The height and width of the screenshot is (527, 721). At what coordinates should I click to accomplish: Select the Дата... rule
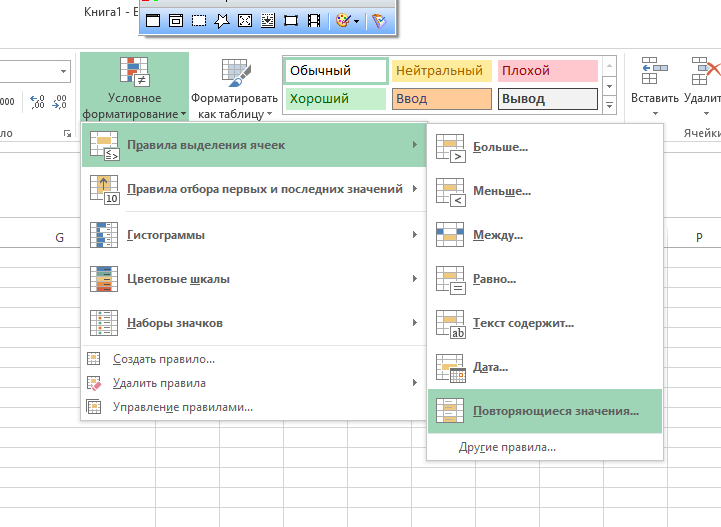click(545, 367)
